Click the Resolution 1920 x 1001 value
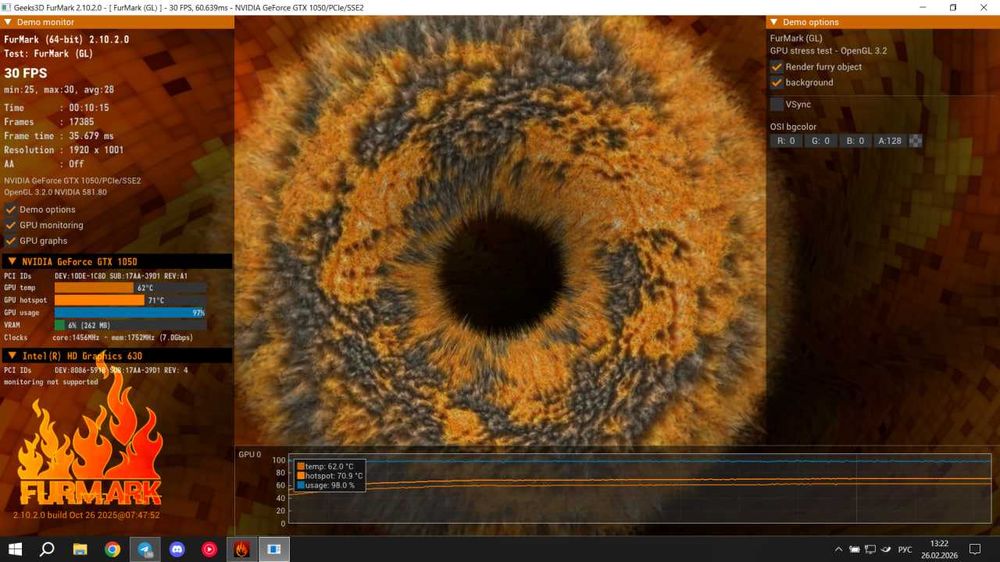Image resolution: width=1000 pixels, height=562 pixels. tap(96, 150)
